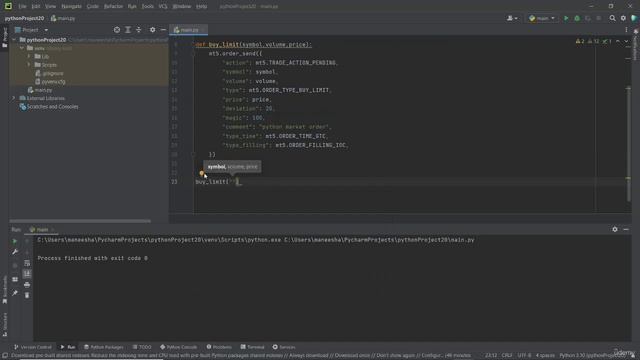
Task: Collapse the venv folder node
Action: (x=22, y=48)
